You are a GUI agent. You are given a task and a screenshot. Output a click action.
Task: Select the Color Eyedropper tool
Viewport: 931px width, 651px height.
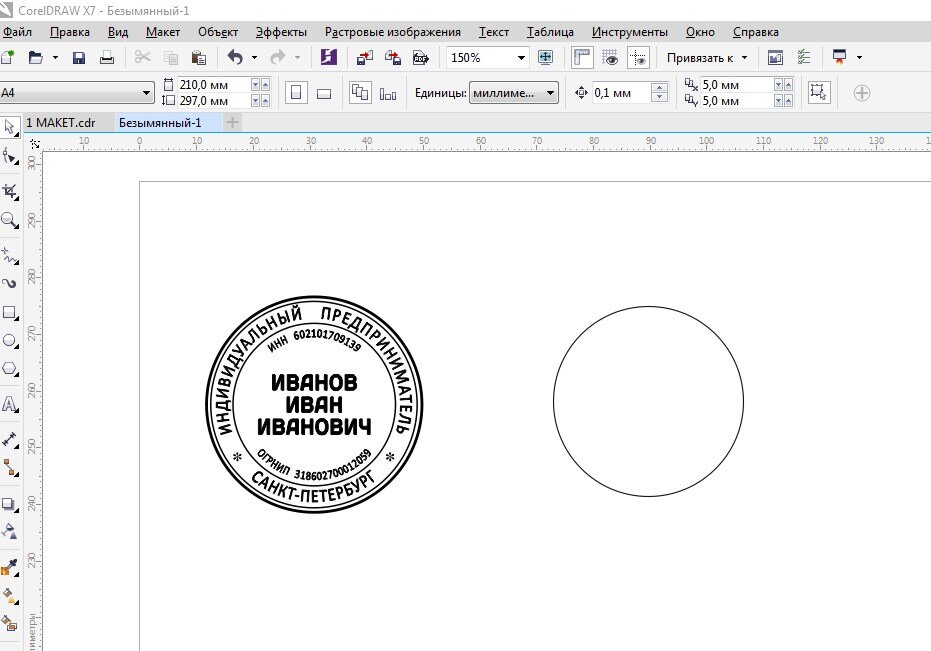[x=10, y=568]
